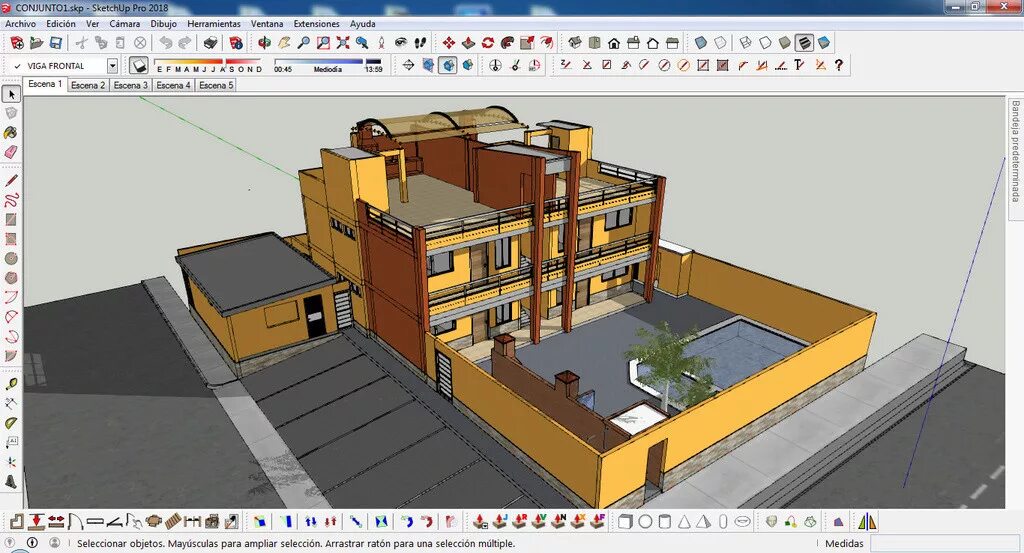Toggle shadows display button
Viewport: 1024px width, 553px height.
point(138,65)
